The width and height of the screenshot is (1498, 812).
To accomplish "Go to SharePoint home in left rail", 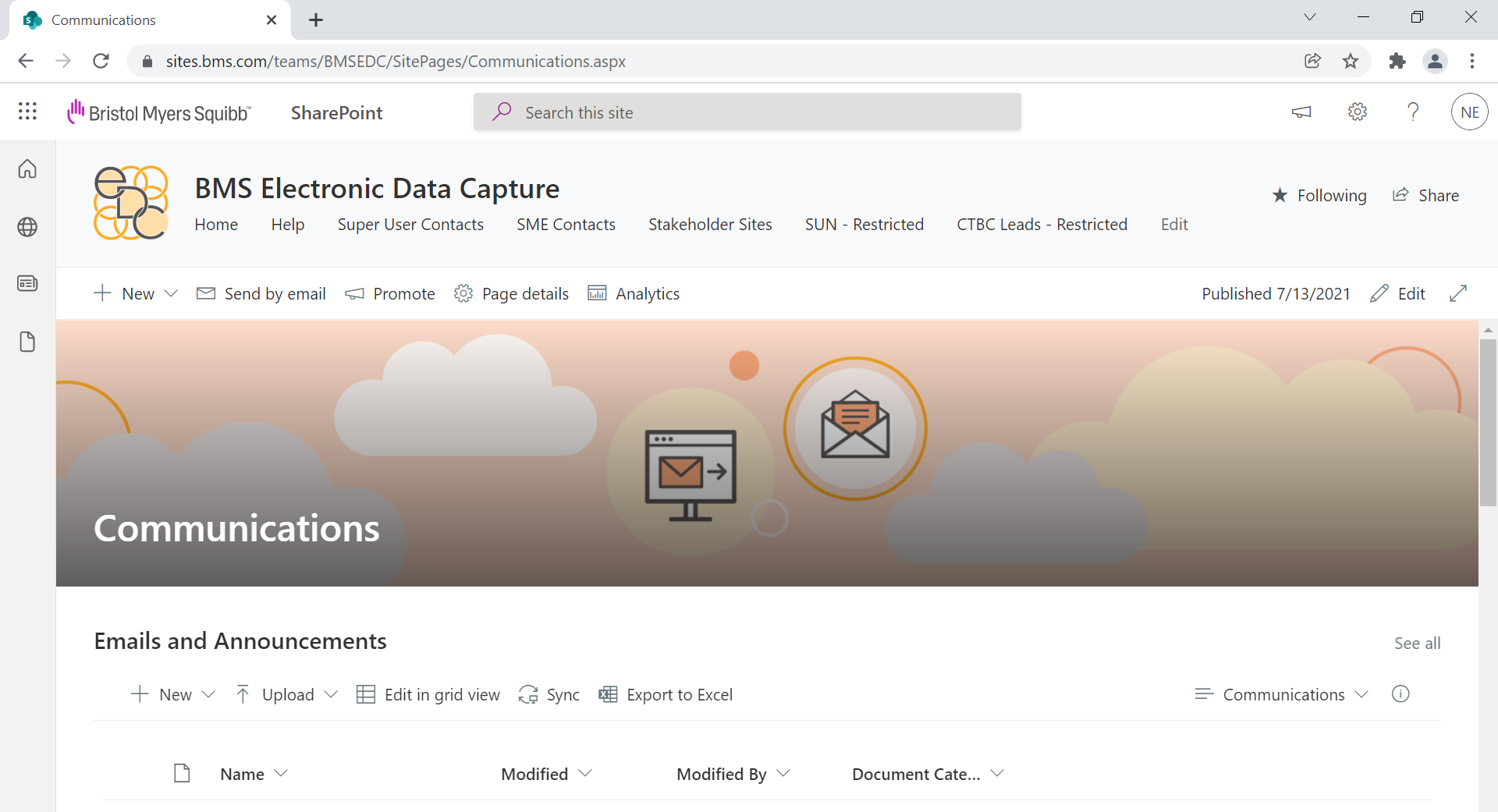I will tap(27, 168).
